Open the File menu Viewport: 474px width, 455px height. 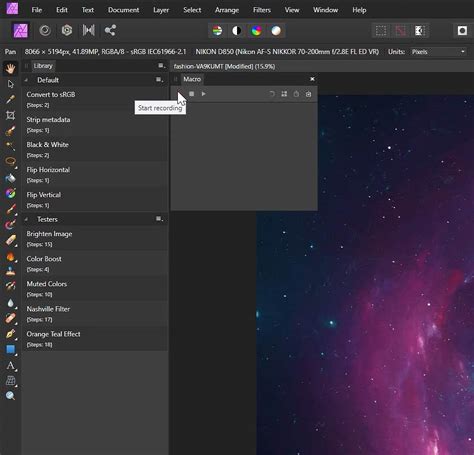click(37, 10)
